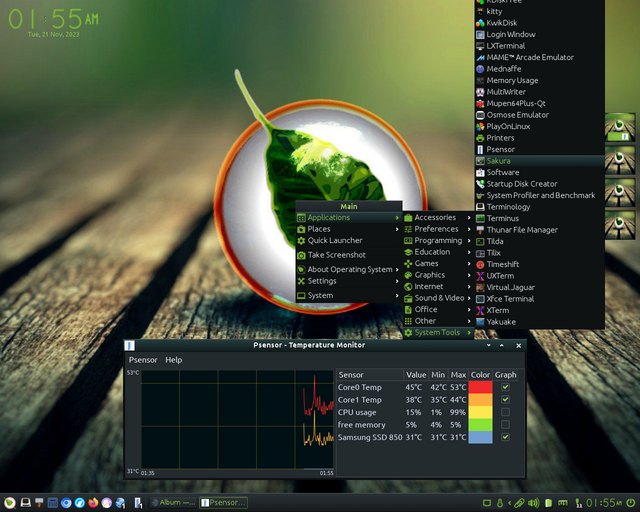
Task: Open the Psensor menu in menu bar
Action: click(143, 360)
